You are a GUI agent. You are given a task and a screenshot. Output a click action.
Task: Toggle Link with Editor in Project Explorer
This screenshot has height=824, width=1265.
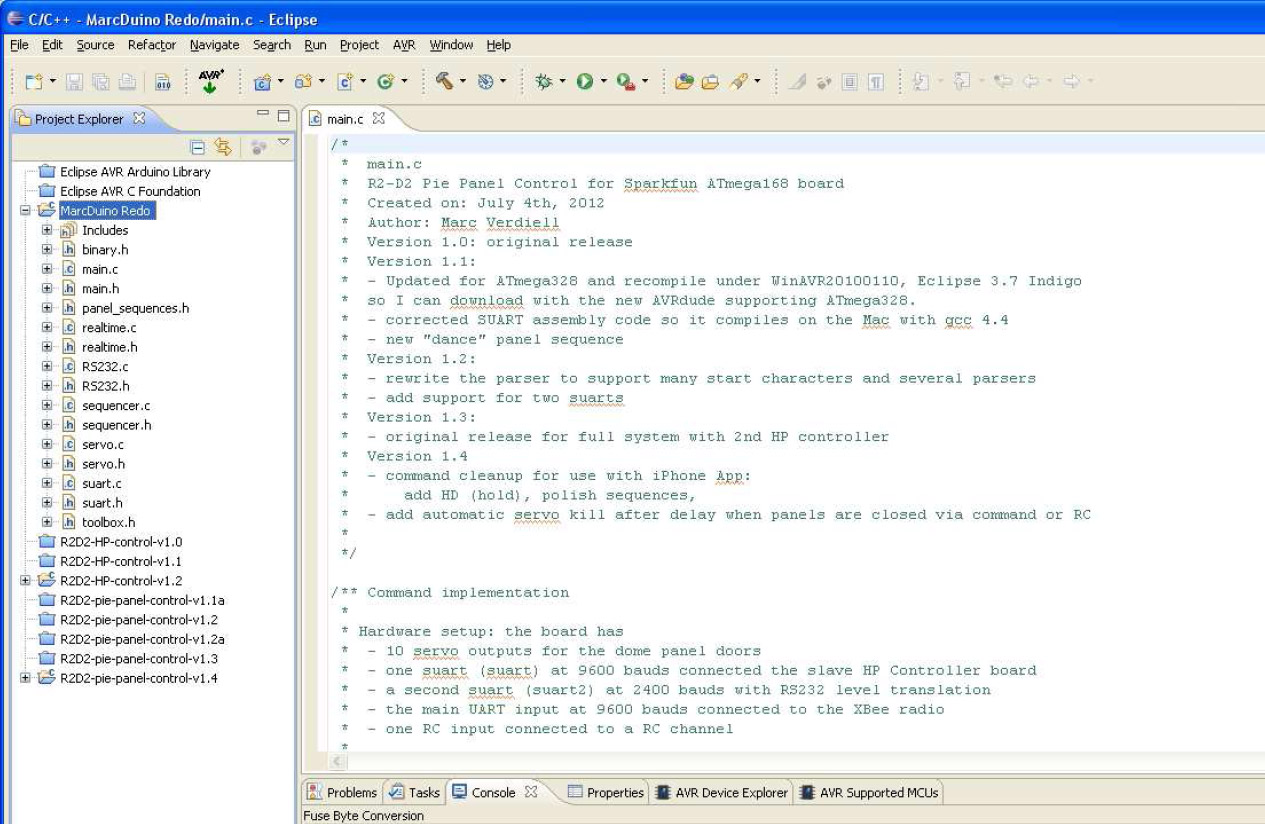tap(222, 145)
